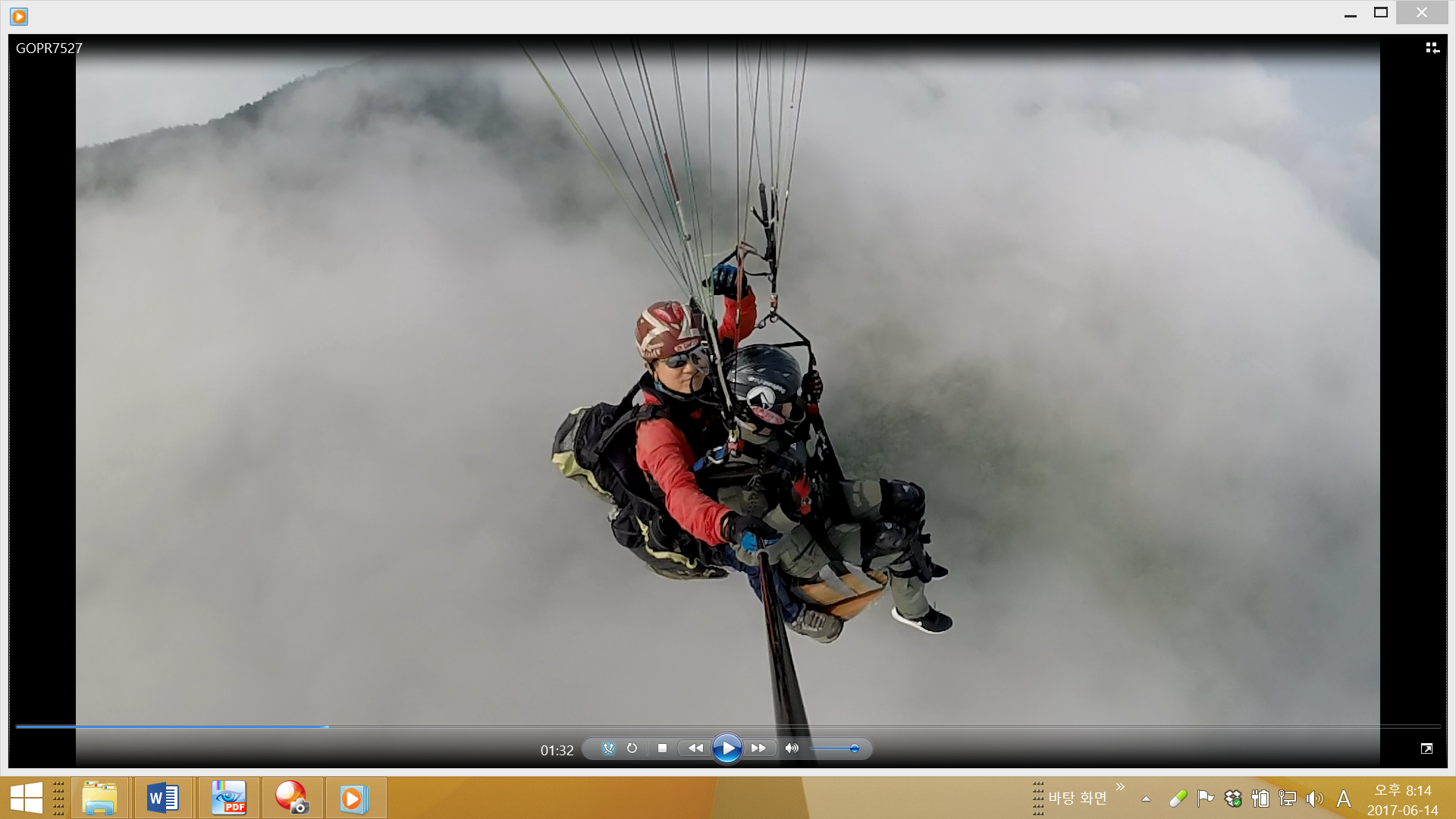This screenshot has height=819, width=1456.
Task: Click the GOPR7527 video title
Action: [49, 48]
